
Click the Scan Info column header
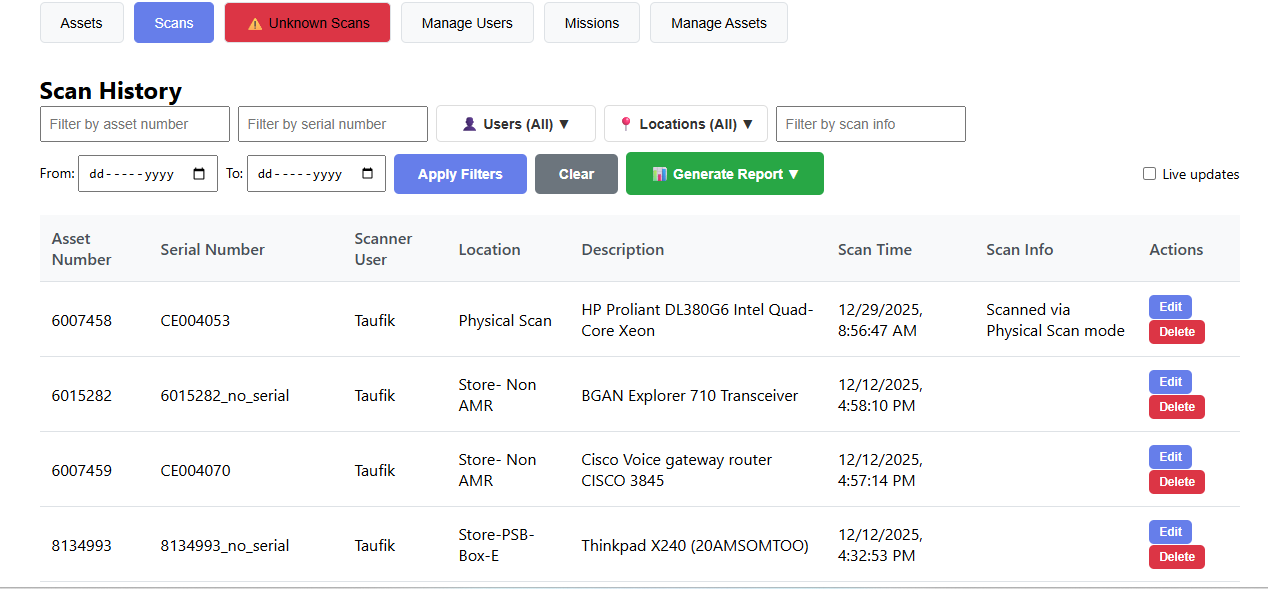click(1020, 250)
